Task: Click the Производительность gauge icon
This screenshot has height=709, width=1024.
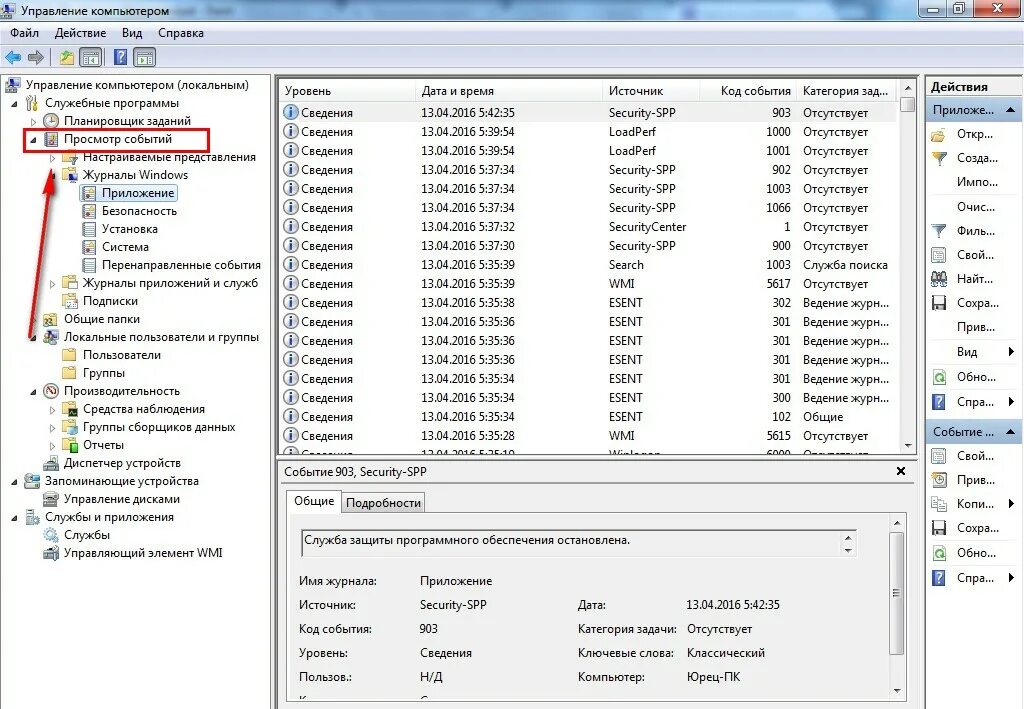Action: (x=51, y=391)
